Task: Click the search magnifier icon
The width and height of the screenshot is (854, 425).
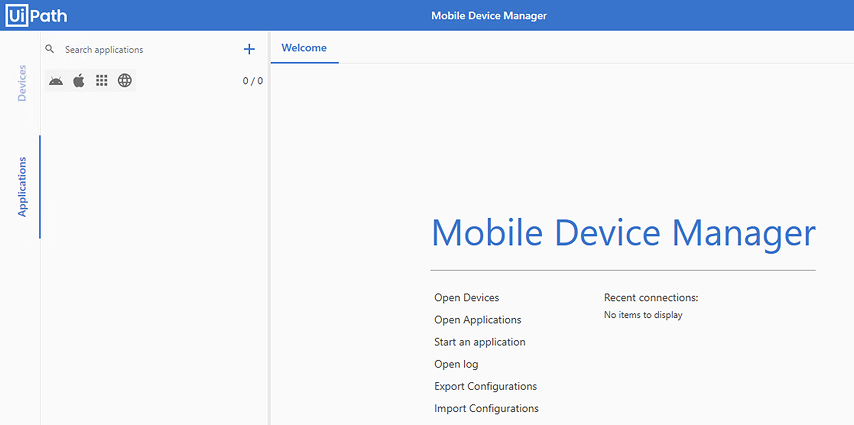Action: 50,49
